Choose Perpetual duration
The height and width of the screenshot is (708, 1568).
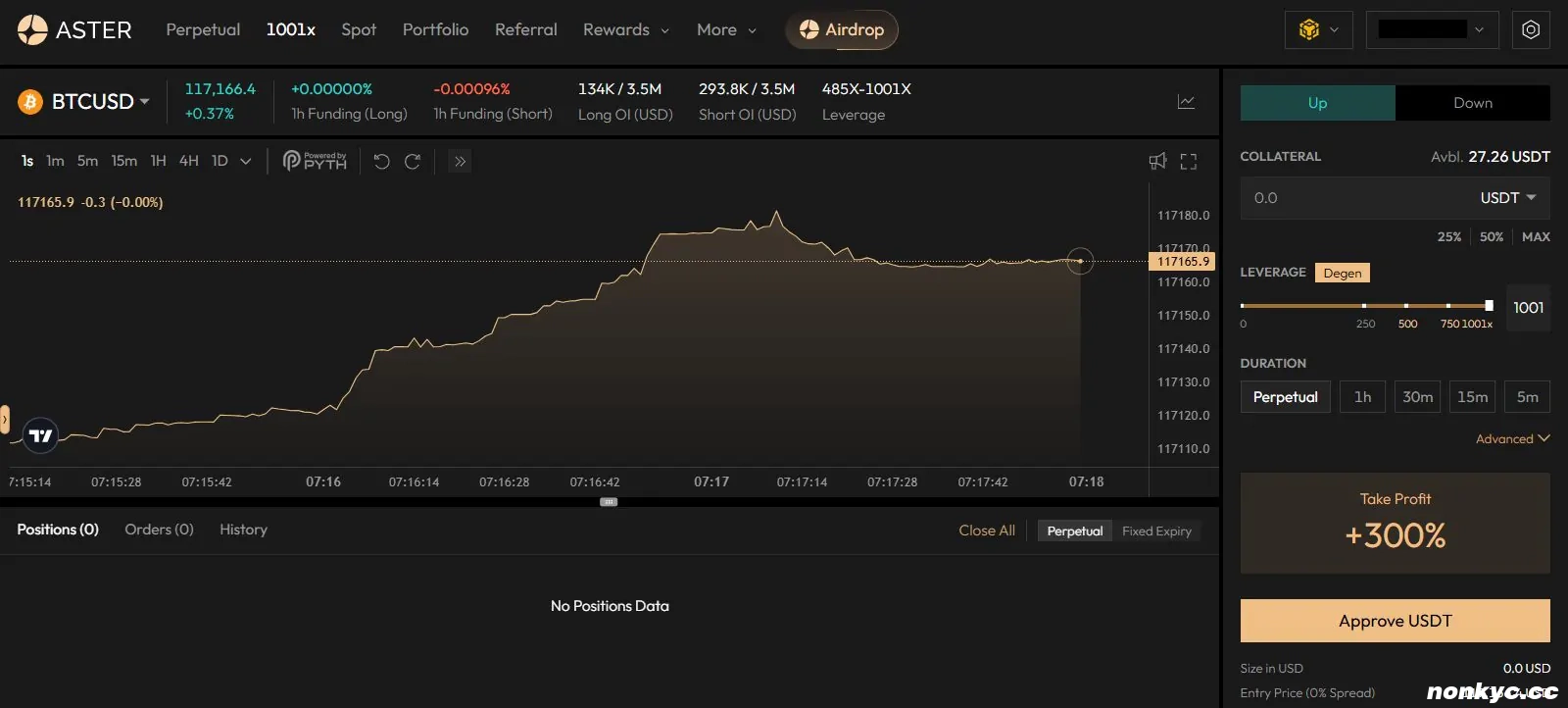pyautogui.click(x=1286, y=397)
